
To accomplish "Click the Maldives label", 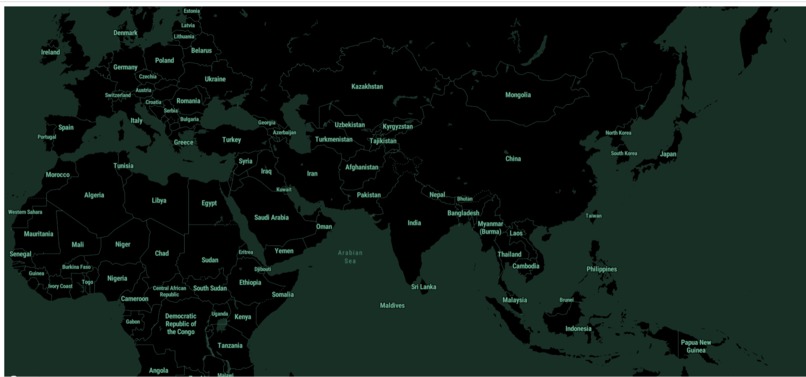I will click(x=392, y=306).
